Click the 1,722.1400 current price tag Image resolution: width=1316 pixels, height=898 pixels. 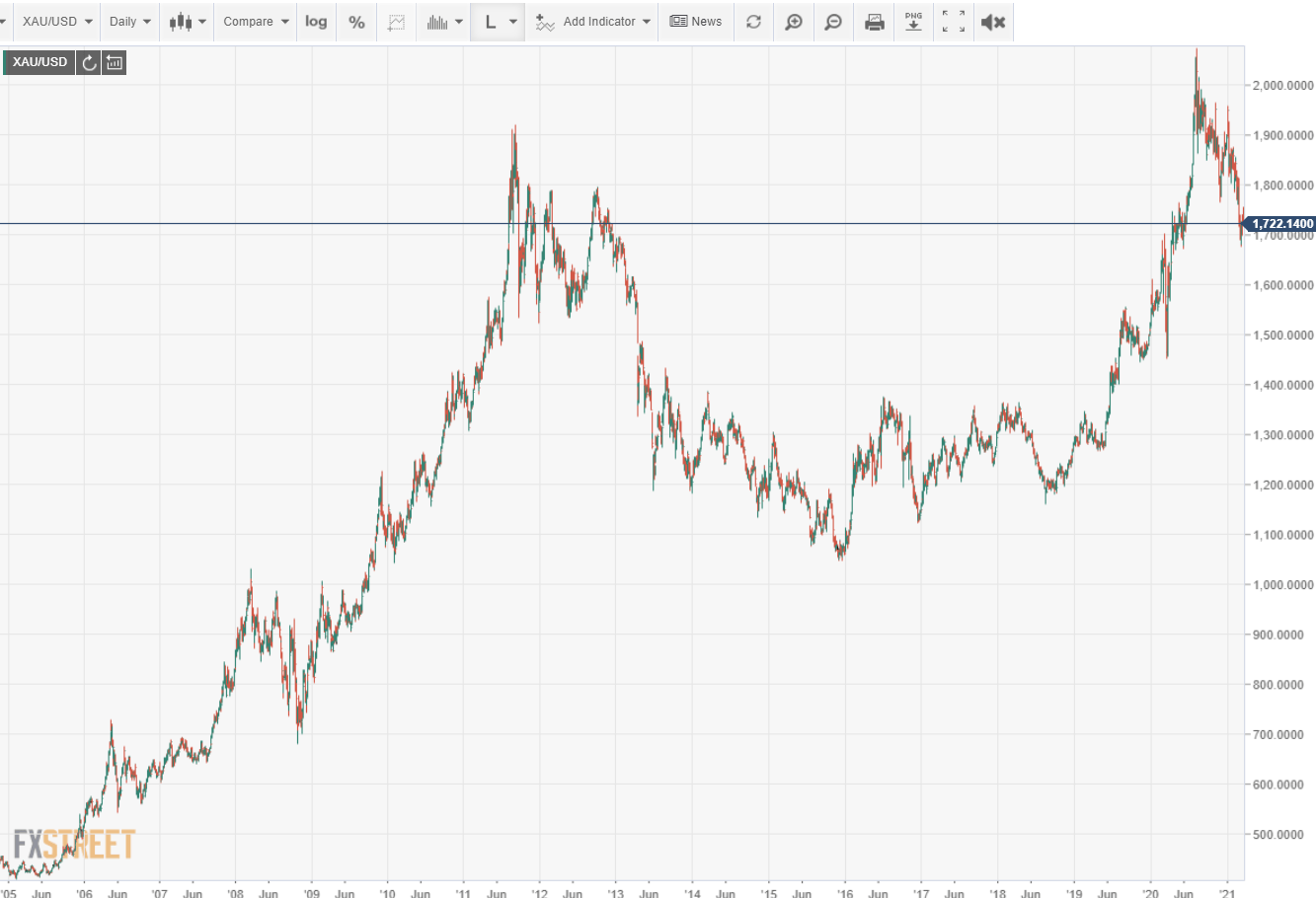[x=1280, y=224]
